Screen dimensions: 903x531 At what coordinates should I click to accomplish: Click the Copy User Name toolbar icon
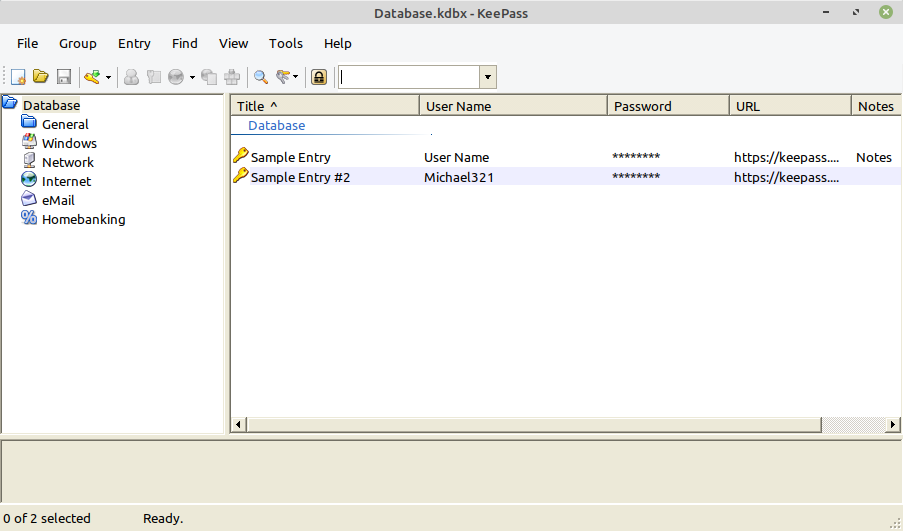(131, 77)
